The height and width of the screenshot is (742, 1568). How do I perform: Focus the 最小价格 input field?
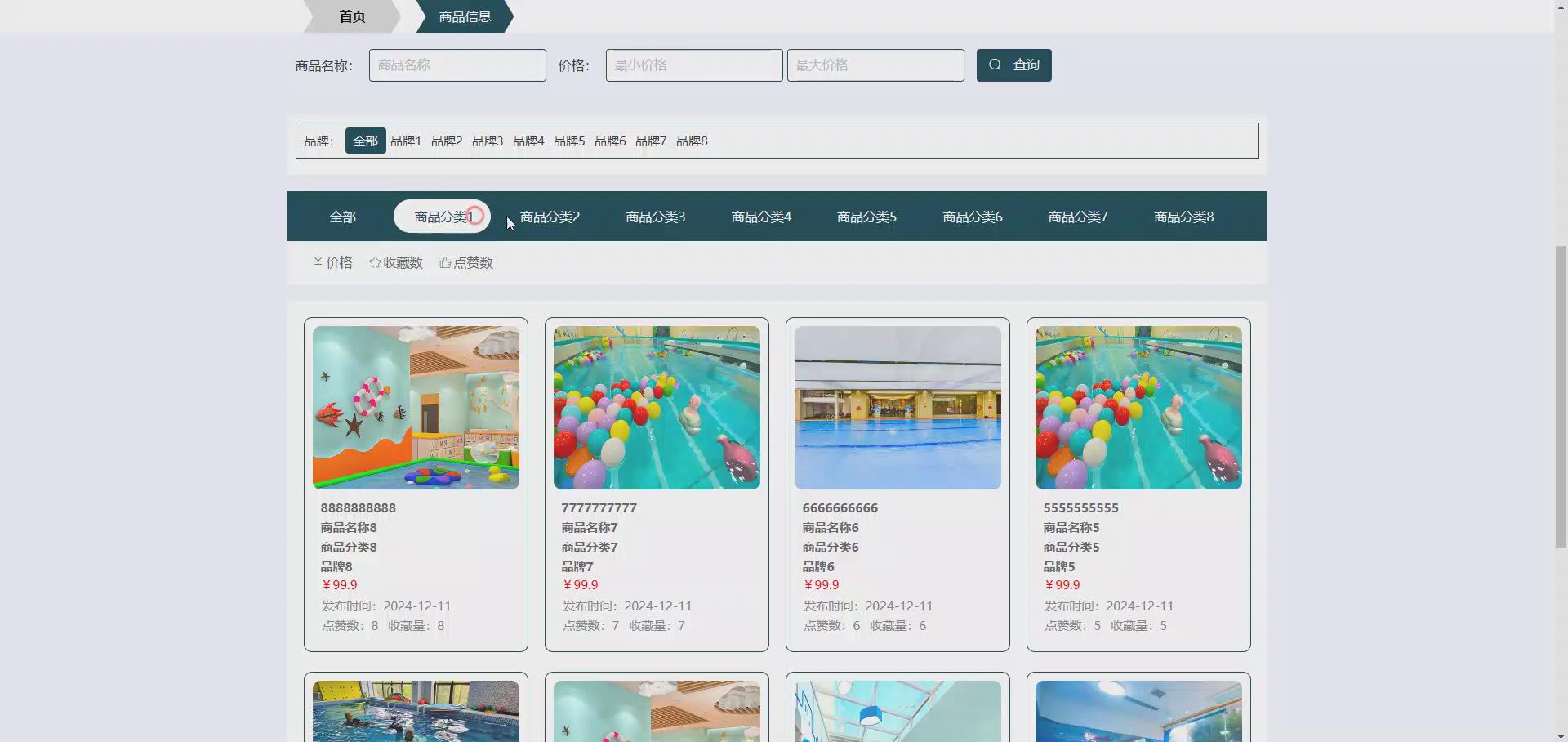[694, 65]
